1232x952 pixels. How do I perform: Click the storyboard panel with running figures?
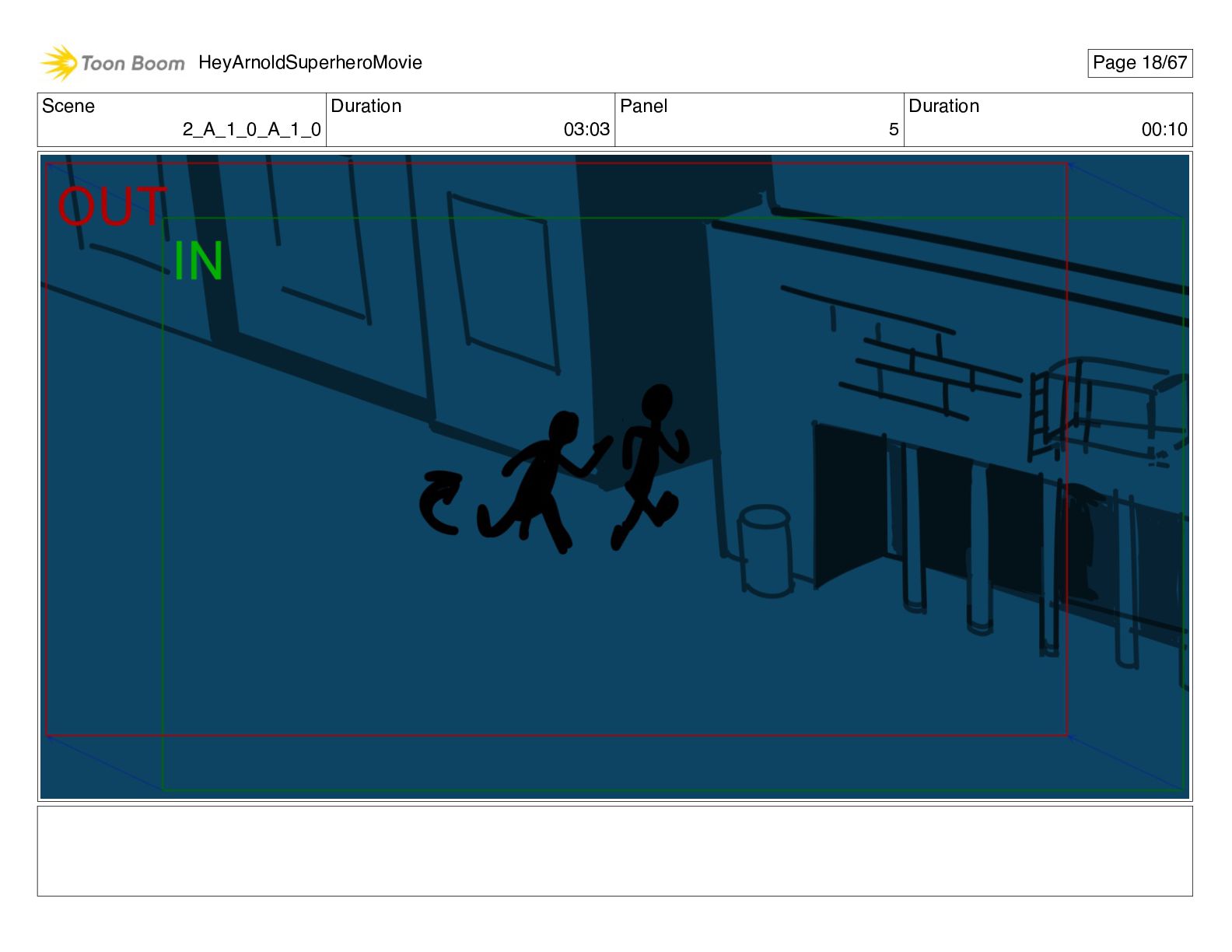coord(614,476)
